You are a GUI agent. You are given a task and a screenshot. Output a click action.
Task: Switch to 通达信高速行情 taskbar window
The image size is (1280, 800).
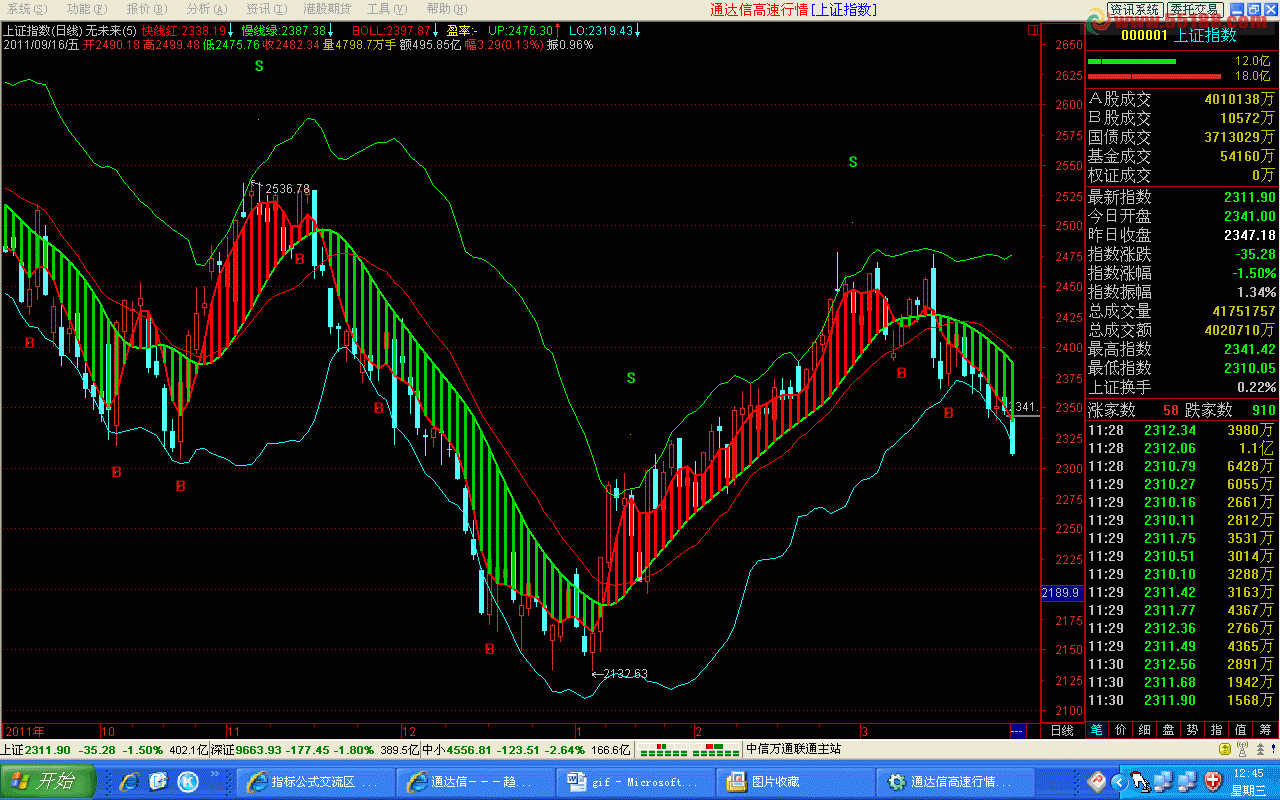(954, 782)
